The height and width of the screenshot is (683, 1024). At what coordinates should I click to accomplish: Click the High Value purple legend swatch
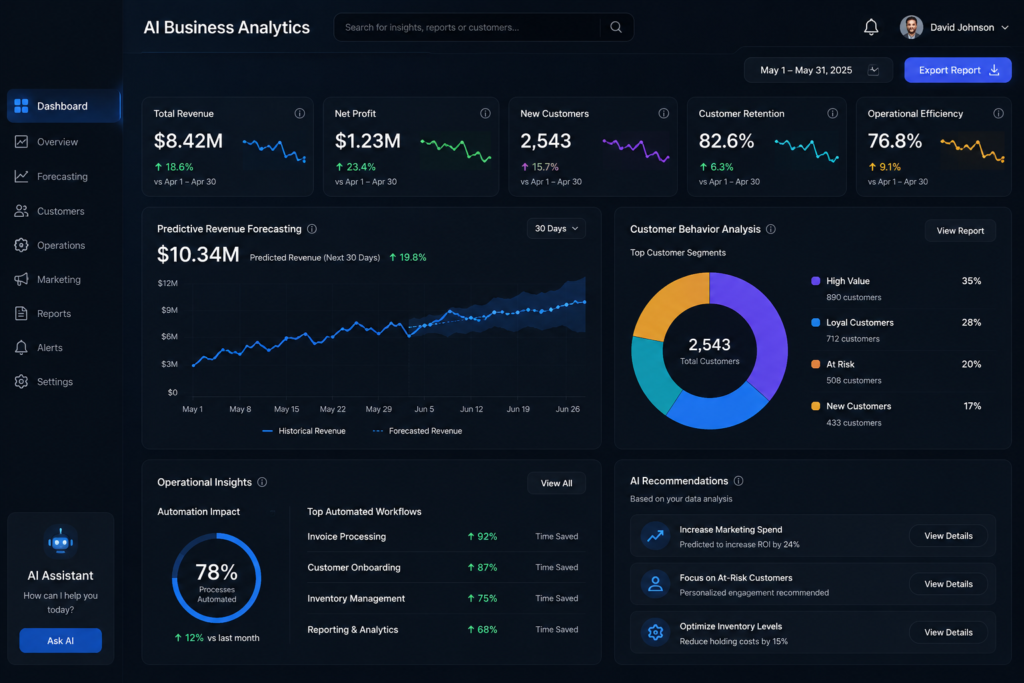click(x=816, y=281)
